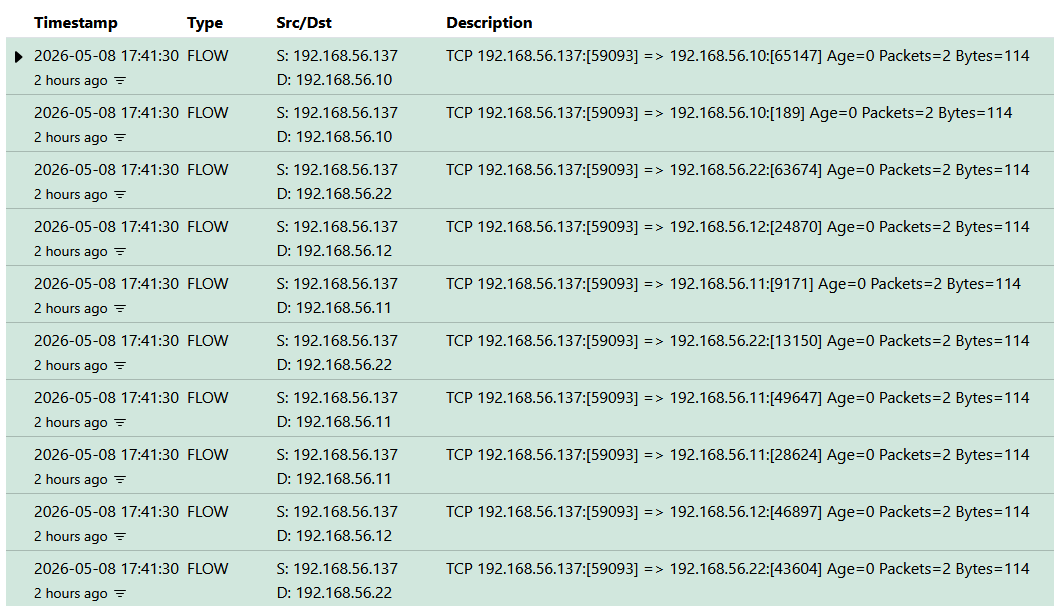Select D: 192.168.56.22 in port 63674 row

pyautogui.click(x=334, y=194)
